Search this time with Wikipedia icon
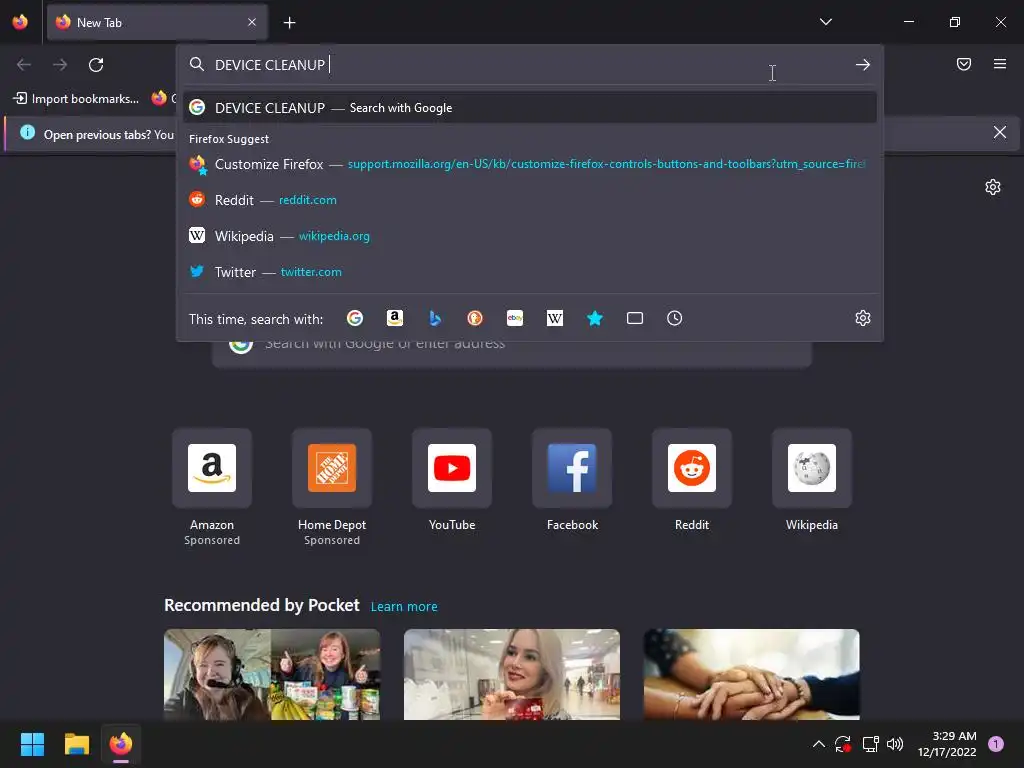1024x768 pixels. 554,318
